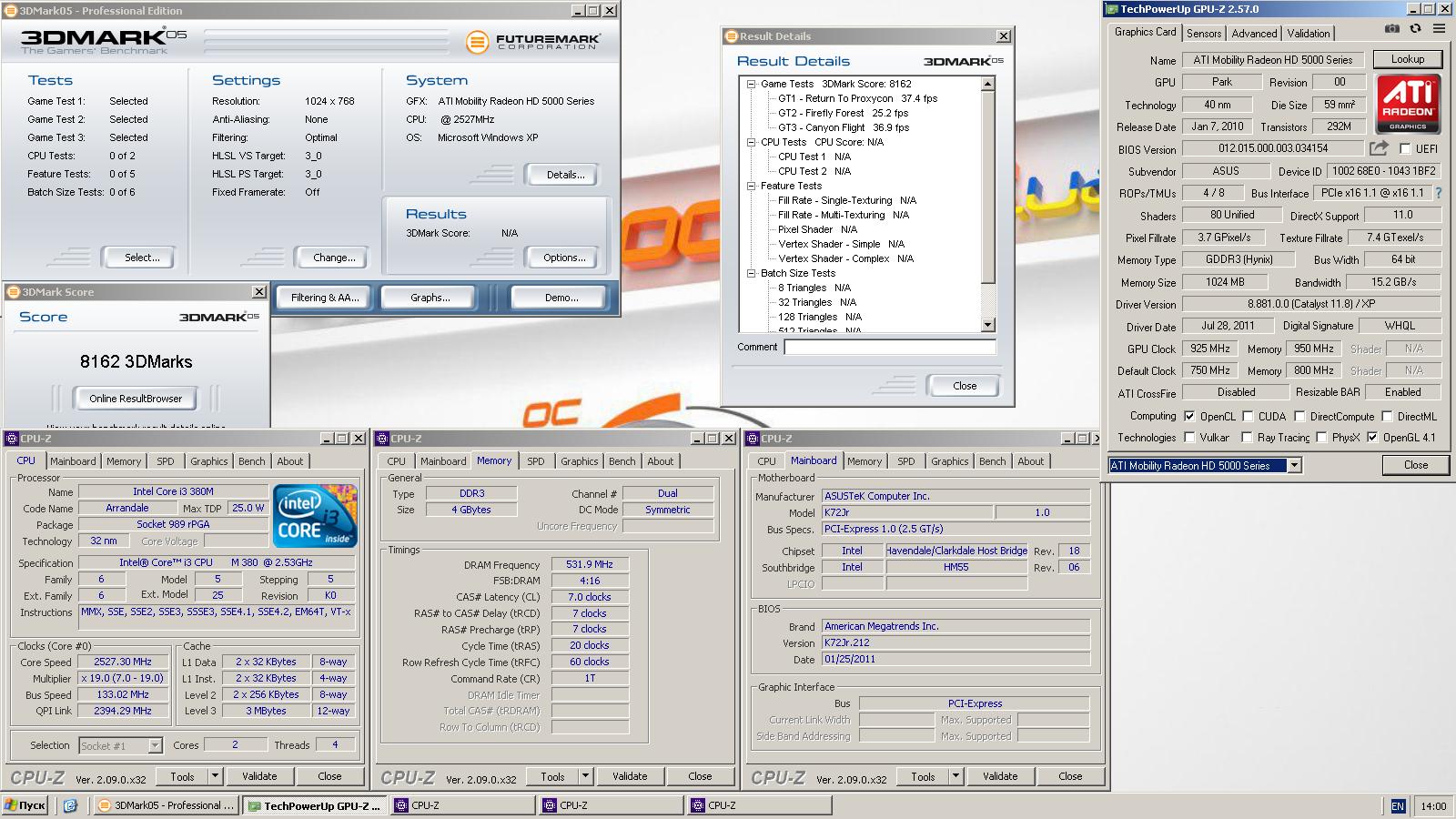Open Tools dropdown arrow in Memory tab window
The width and height of the screenshot is (1456, 819).
[x=585, y=776]
